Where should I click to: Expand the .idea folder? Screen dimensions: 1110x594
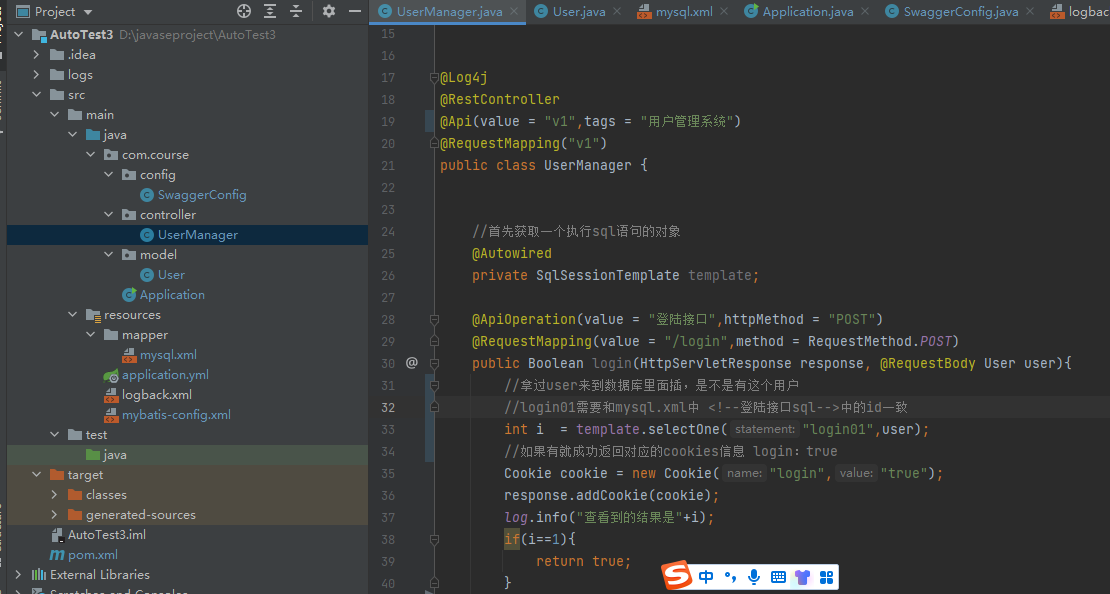[37, 55]
